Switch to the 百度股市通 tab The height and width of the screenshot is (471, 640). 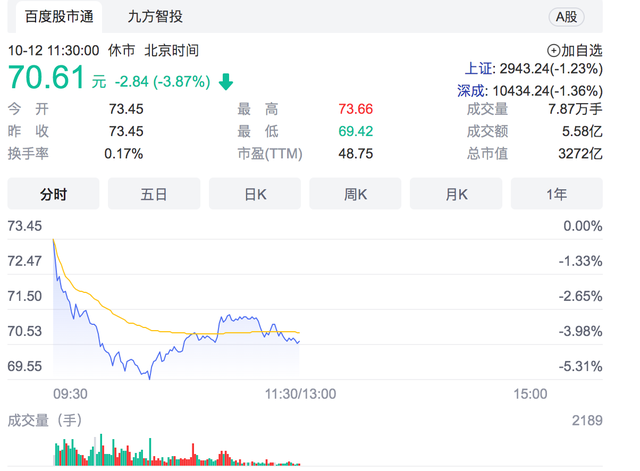click(54, 16)
